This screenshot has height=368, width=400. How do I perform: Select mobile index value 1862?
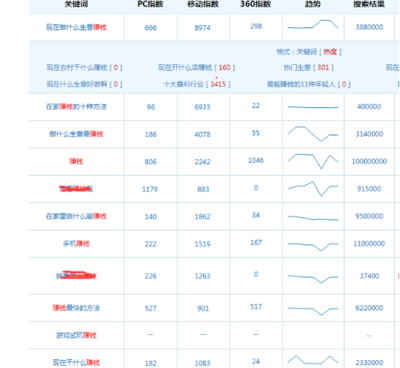[203, 217]
